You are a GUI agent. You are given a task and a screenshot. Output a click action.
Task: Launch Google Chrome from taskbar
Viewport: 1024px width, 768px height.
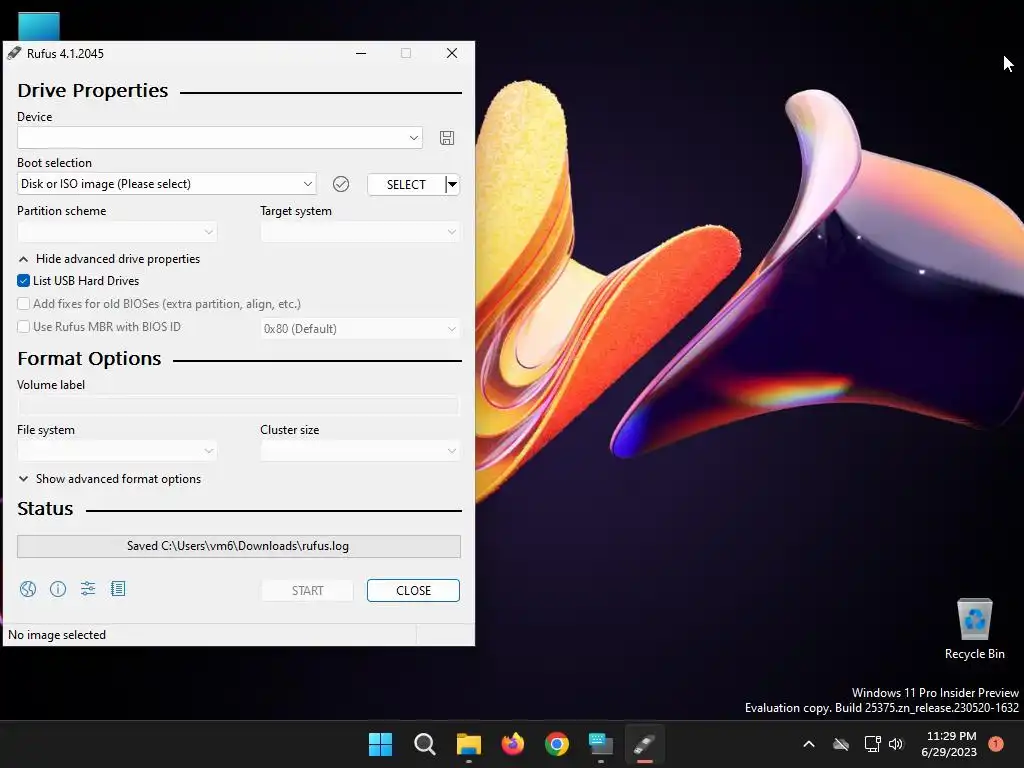click(557, 744)
